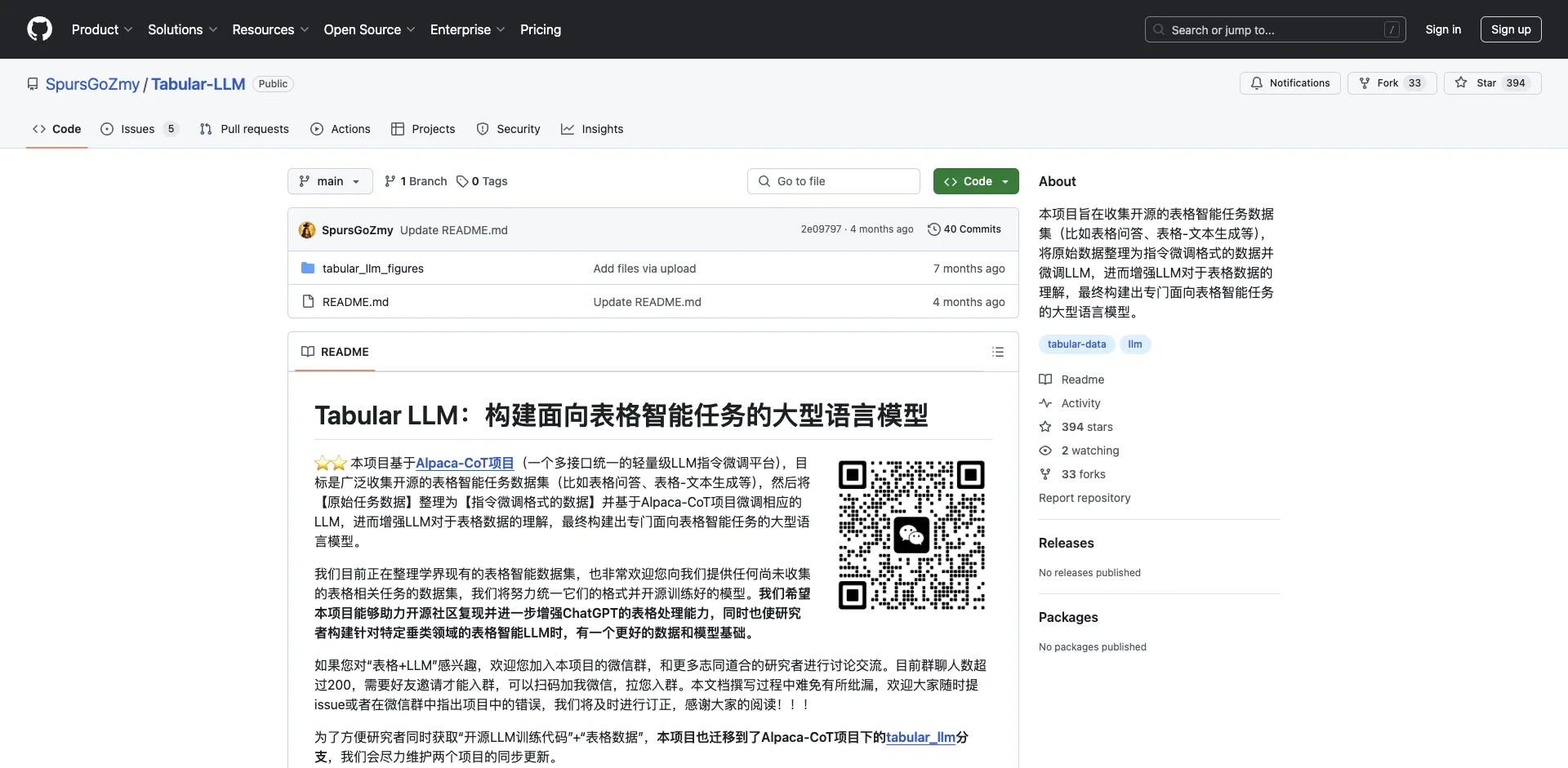1568x768 pixels.
Task: Open the Pricing page
Action: point(541,29)
